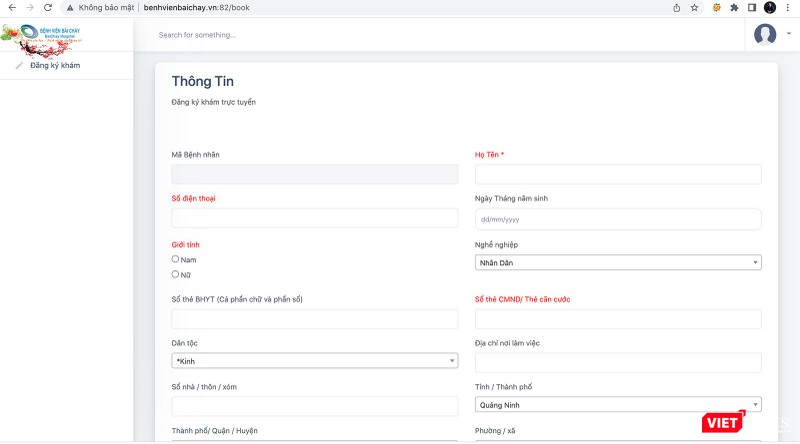
Task: Click the user avatar in page header
Action: 765,34
